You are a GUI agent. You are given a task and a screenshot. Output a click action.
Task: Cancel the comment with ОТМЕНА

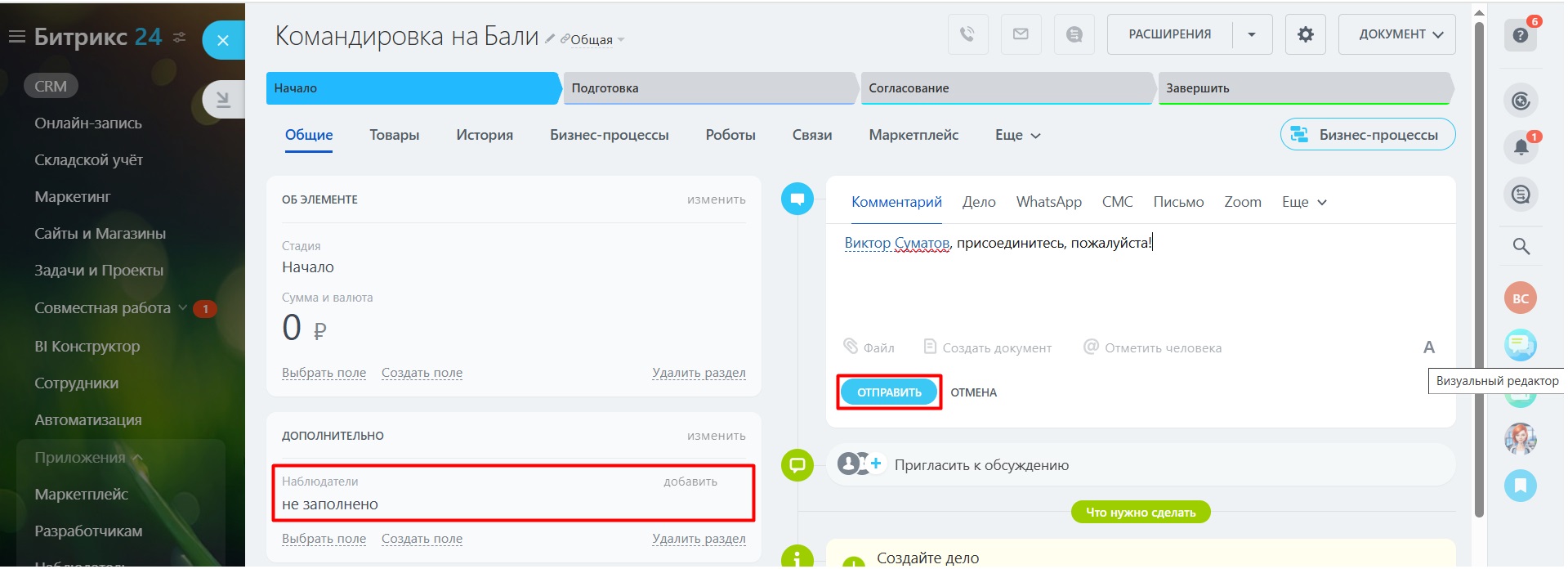(x=973, y=392)
